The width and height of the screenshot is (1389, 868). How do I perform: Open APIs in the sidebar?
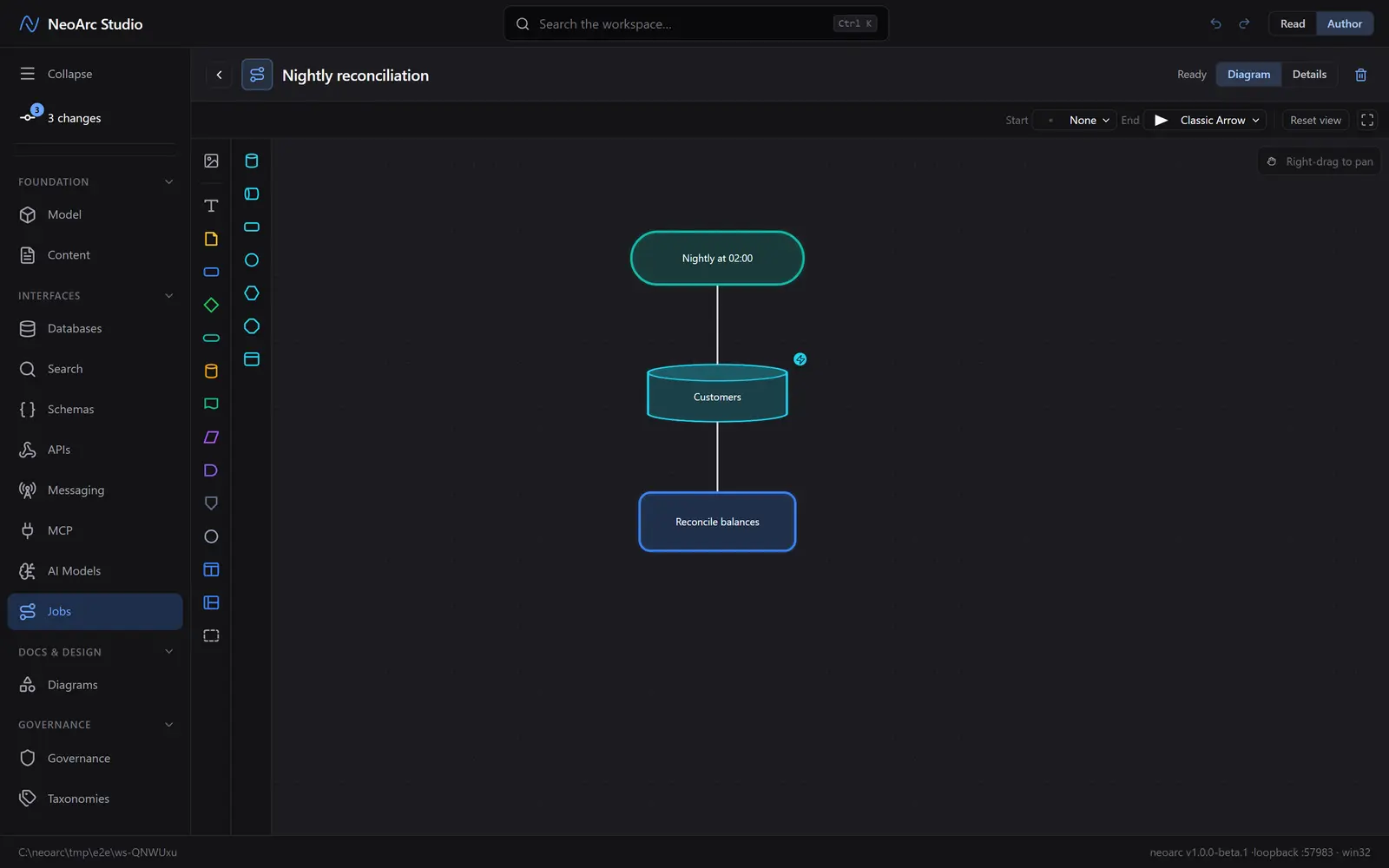coord(95,450)
